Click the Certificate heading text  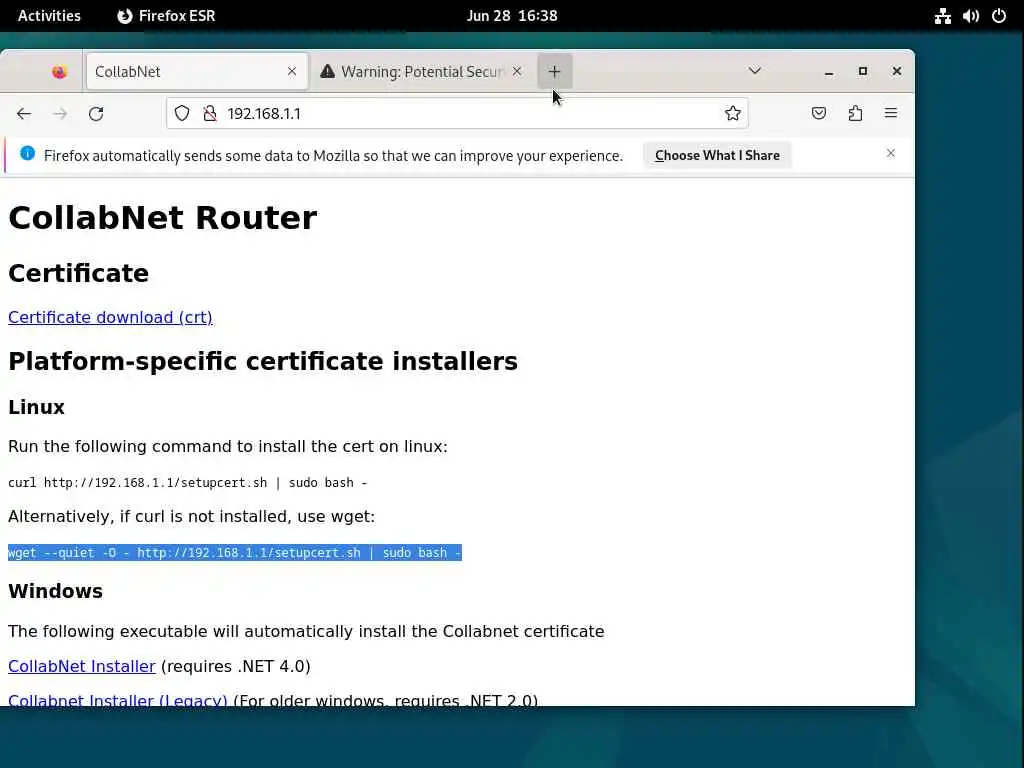click(78, 273)
